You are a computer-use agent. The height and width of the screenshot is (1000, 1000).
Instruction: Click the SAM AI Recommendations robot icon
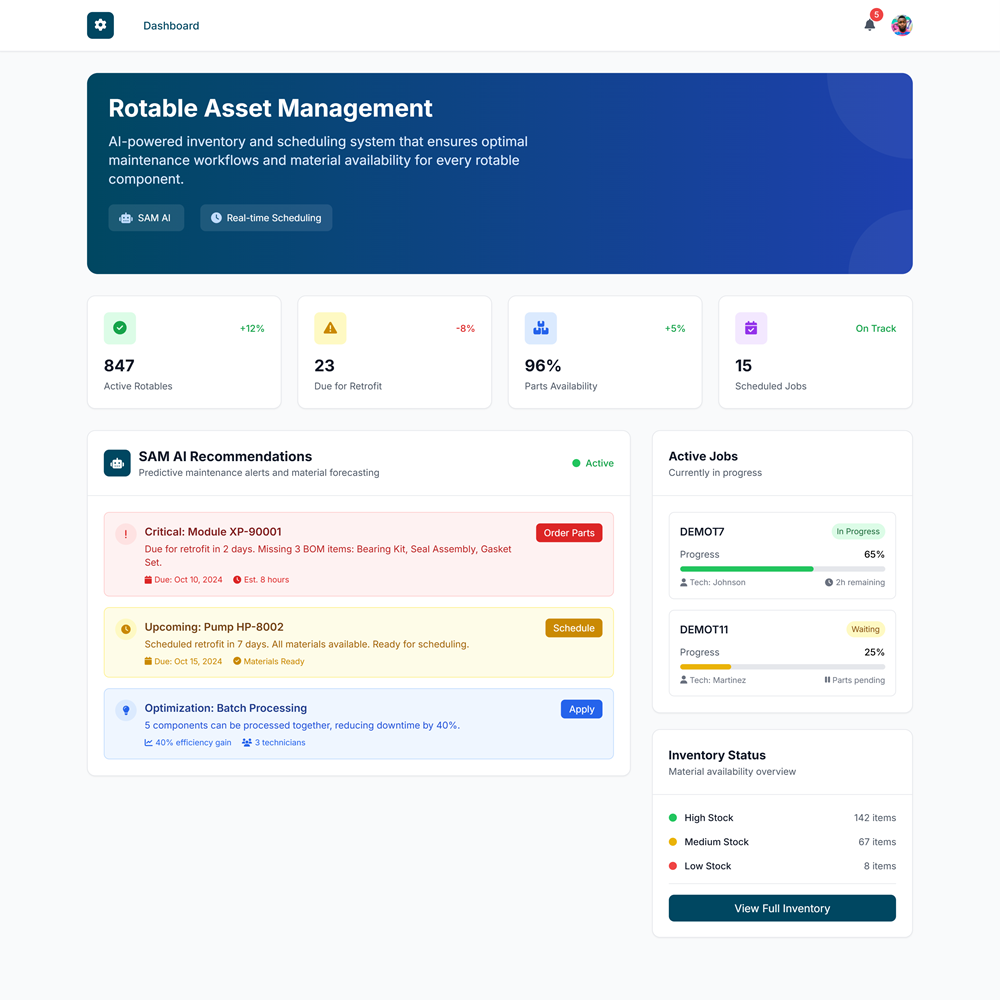(117, 463)
